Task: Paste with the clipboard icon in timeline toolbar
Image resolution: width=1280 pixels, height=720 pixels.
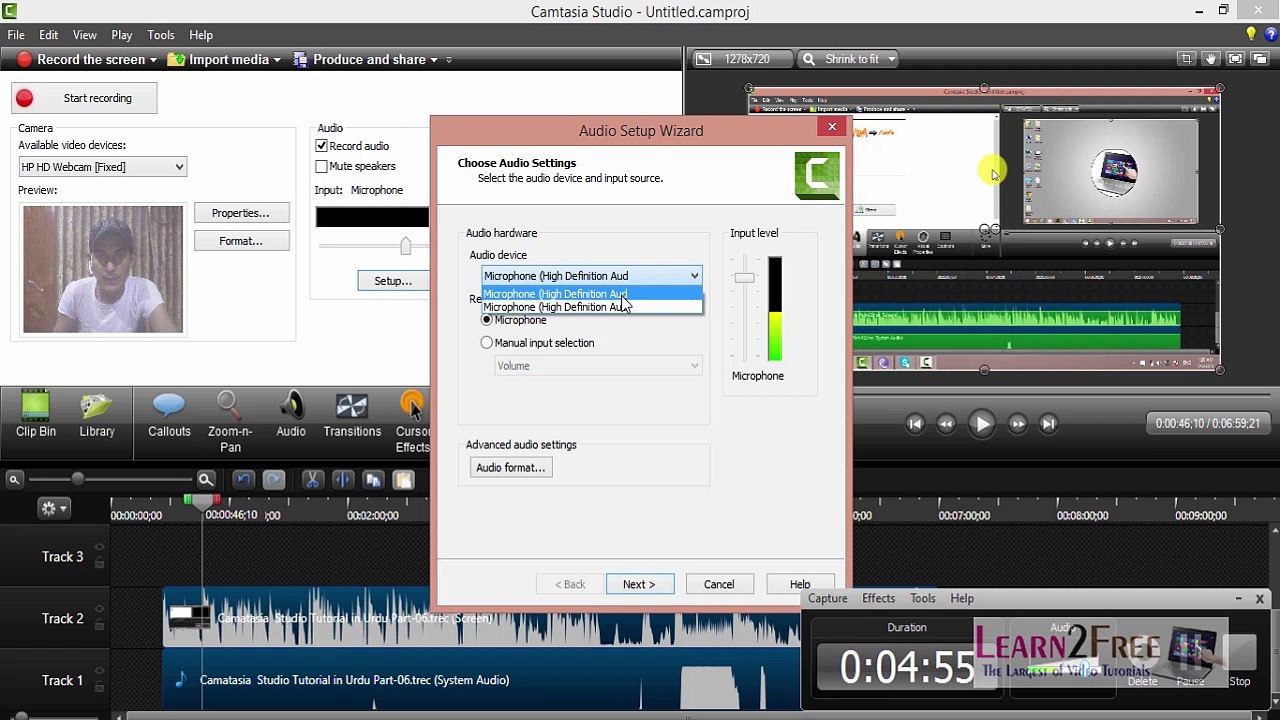Action: (403, 480)
